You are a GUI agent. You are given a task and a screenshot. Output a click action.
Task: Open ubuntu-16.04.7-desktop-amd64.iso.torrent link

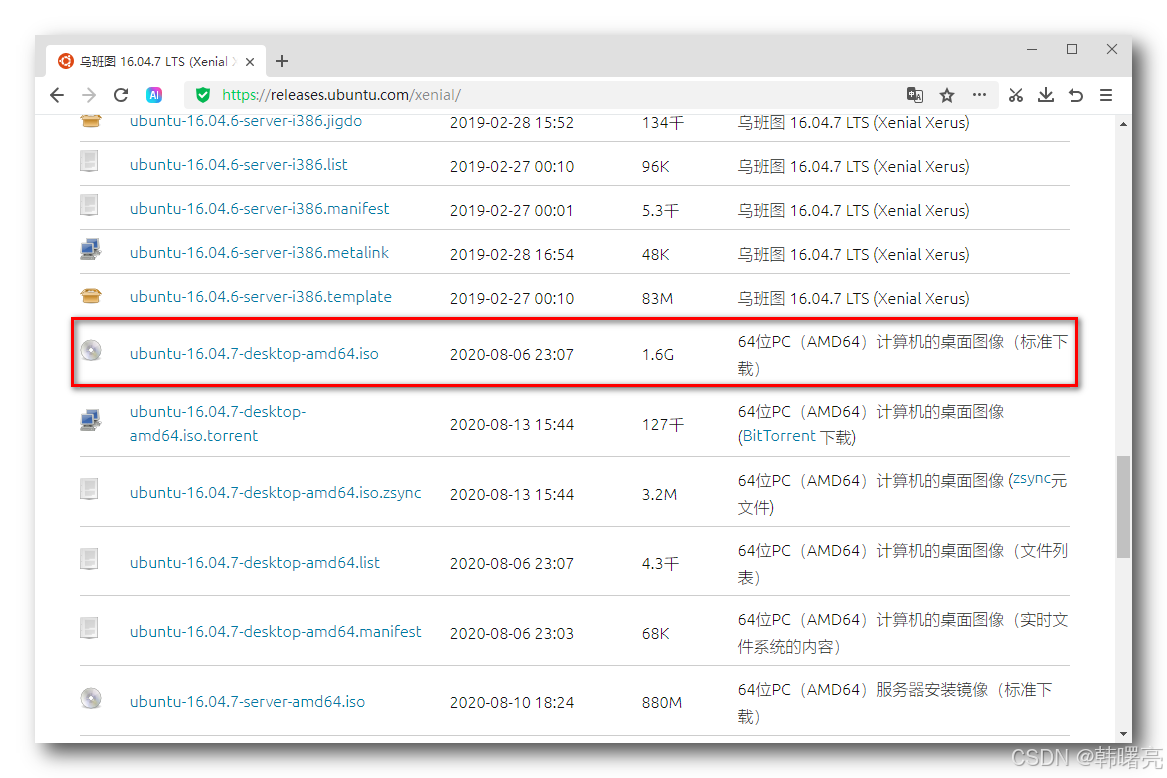tap(218, 424)
